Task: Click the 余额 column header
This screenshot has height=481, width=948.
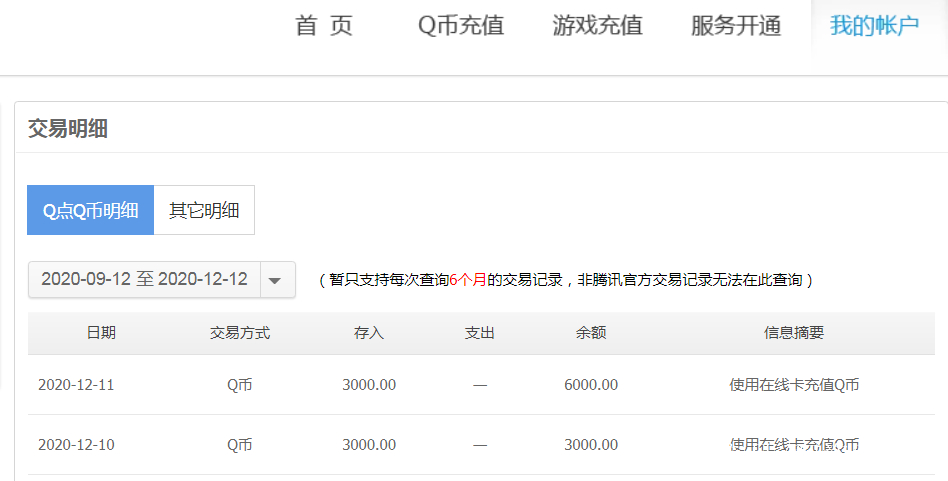Action: [x=590, y=333]
